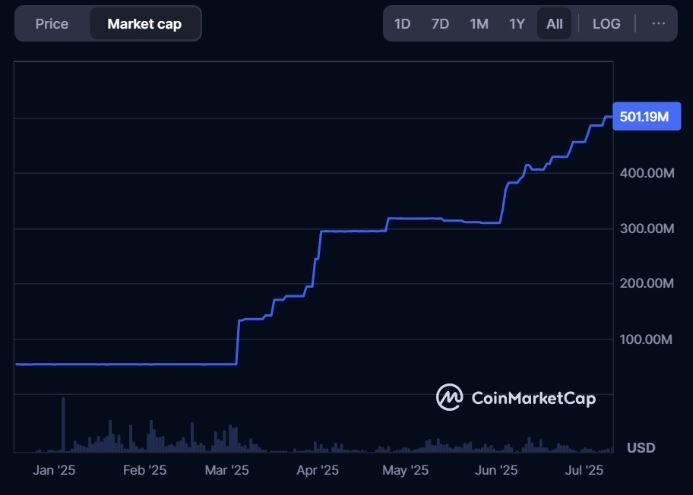Click the Jul '25 axis label
The image size is (693, 495).
585,469
